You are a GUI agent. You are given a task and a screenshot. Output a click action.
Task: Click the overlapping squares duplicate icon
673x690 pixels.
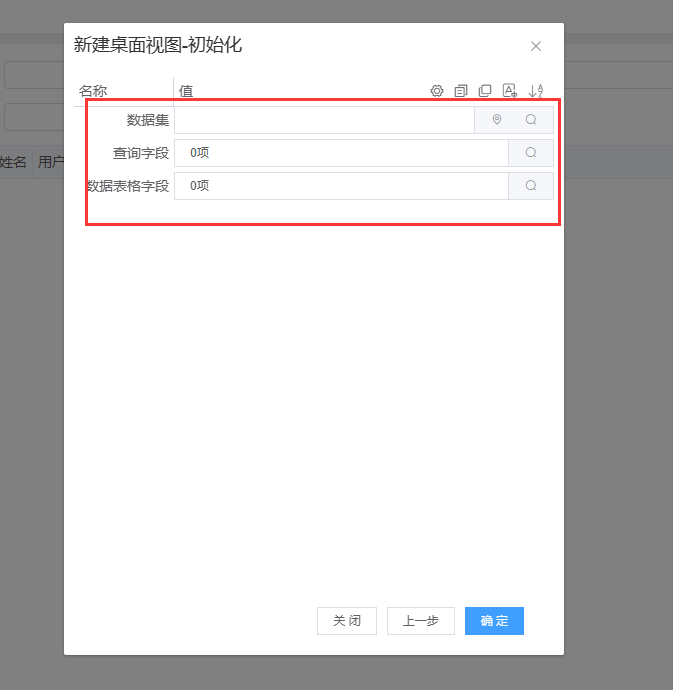tap(485, 91)
